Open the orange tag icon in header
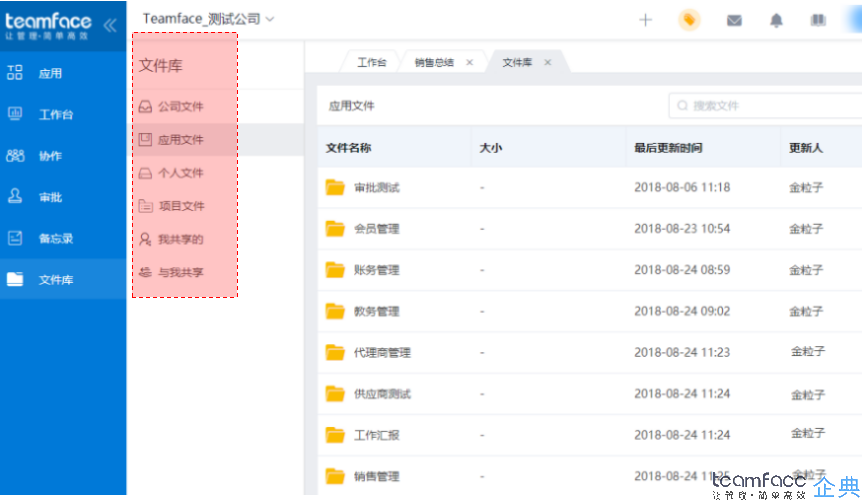The width and height of the screenshot is (862, 500). [x=689, y=20]
